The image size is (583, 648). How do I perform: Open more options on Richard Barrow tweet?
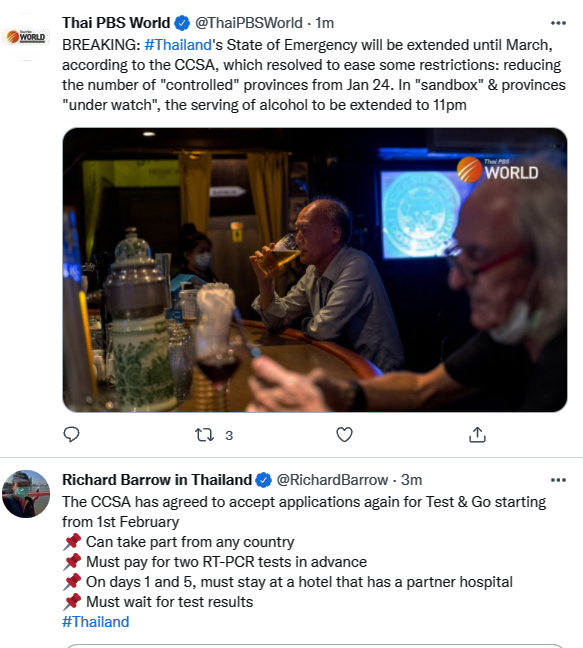tap(558, 480)
